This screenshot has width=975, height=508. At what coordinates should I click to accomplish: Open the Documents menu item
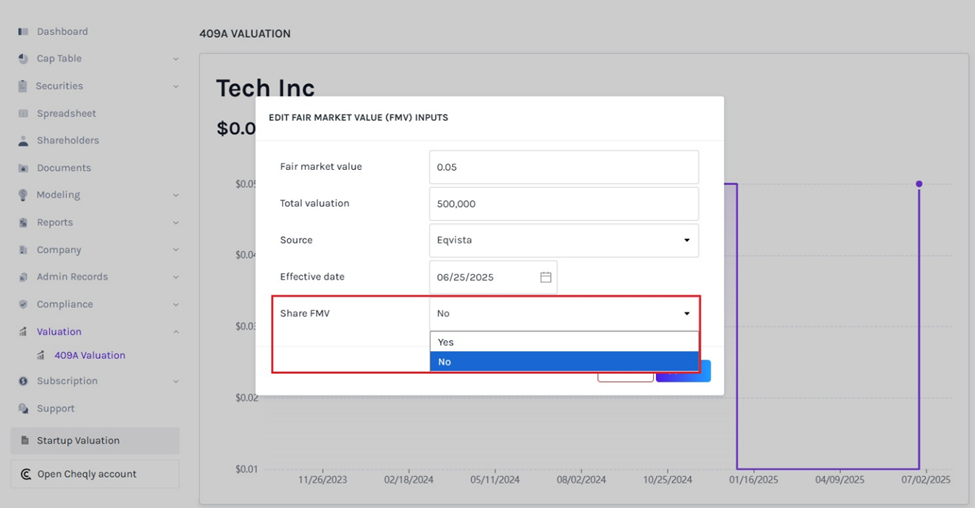click(x=64, y=168)
